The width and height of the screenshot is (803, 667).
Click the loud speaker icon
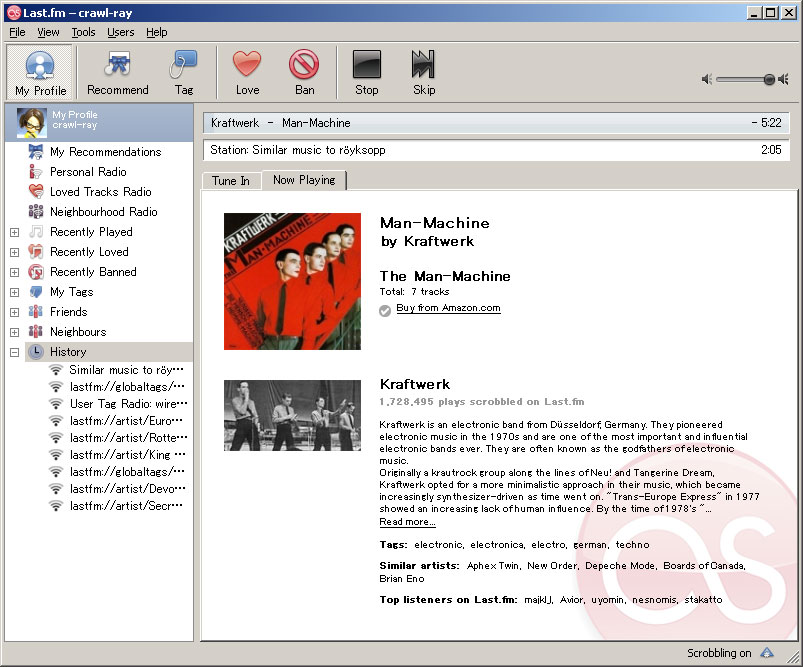(x=784, y=79)
